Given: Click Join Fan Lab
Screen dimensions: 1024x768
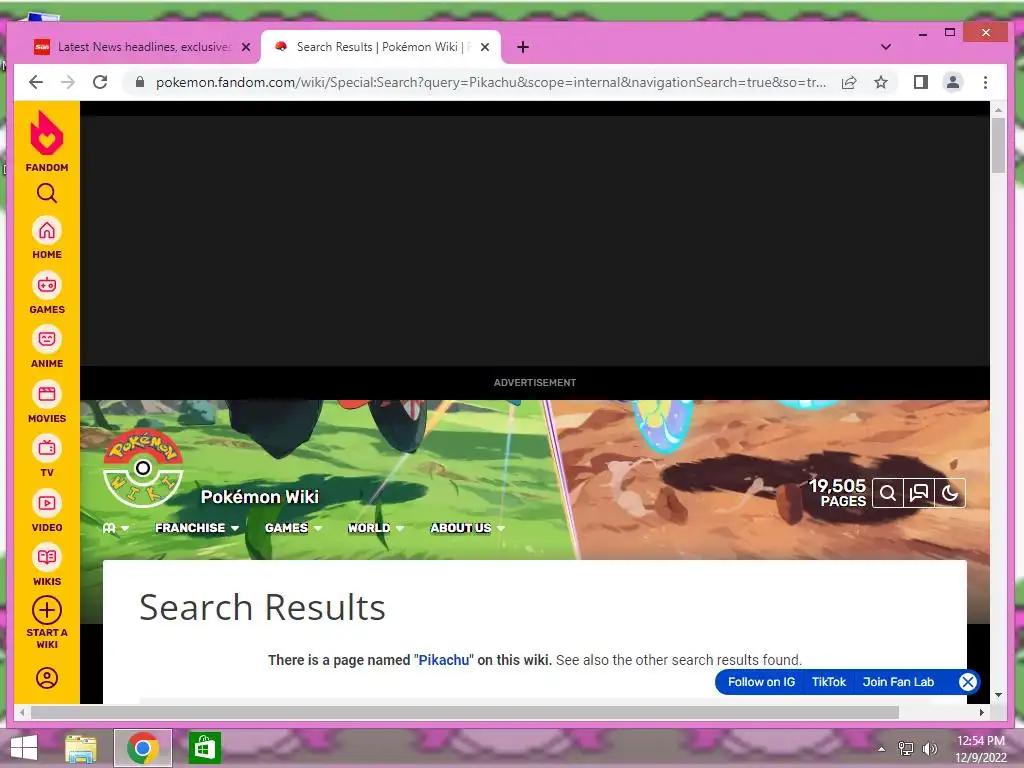Looking at the screenshot, I should [898, 682].
